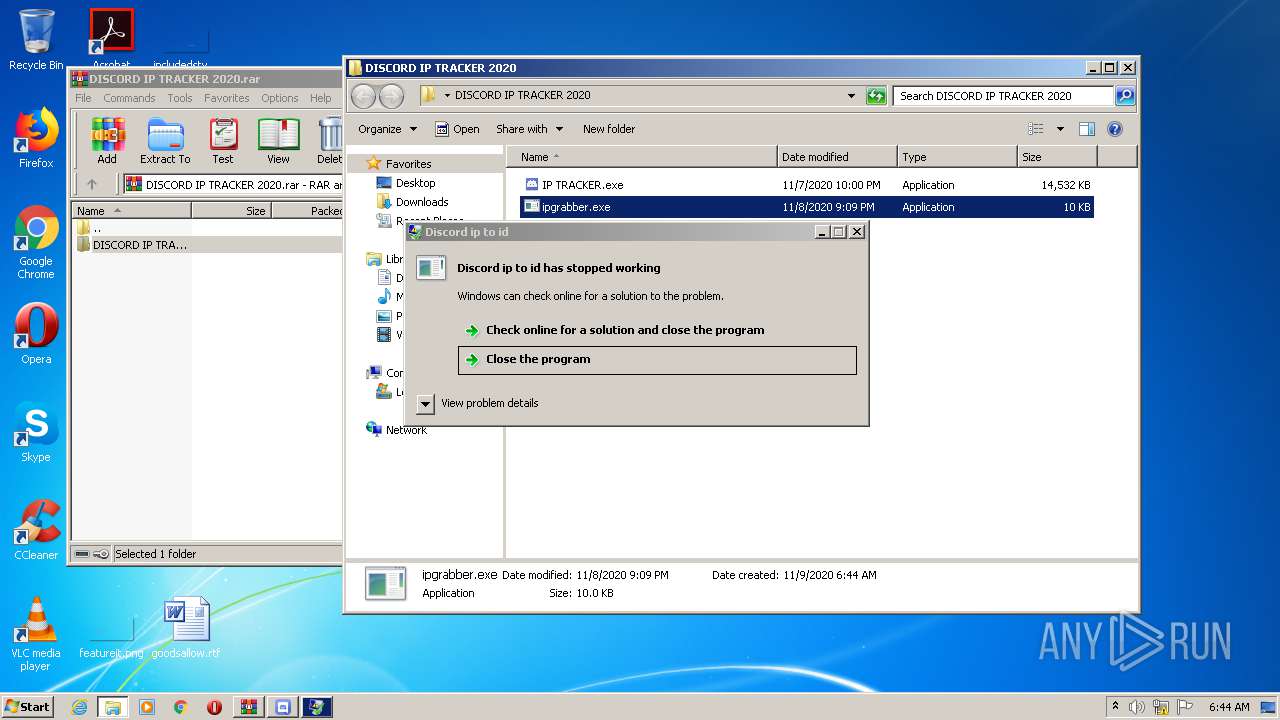Click the Open toolbar button
Screen dimensions: 1280x720
pos(457,129)
